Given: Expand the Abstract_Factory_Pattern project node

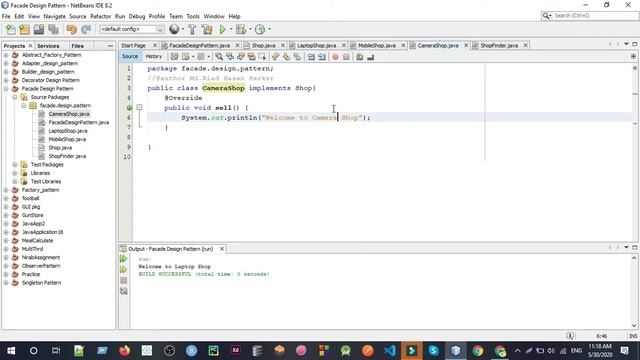Looking at the screenshot, I should (6, 55).
